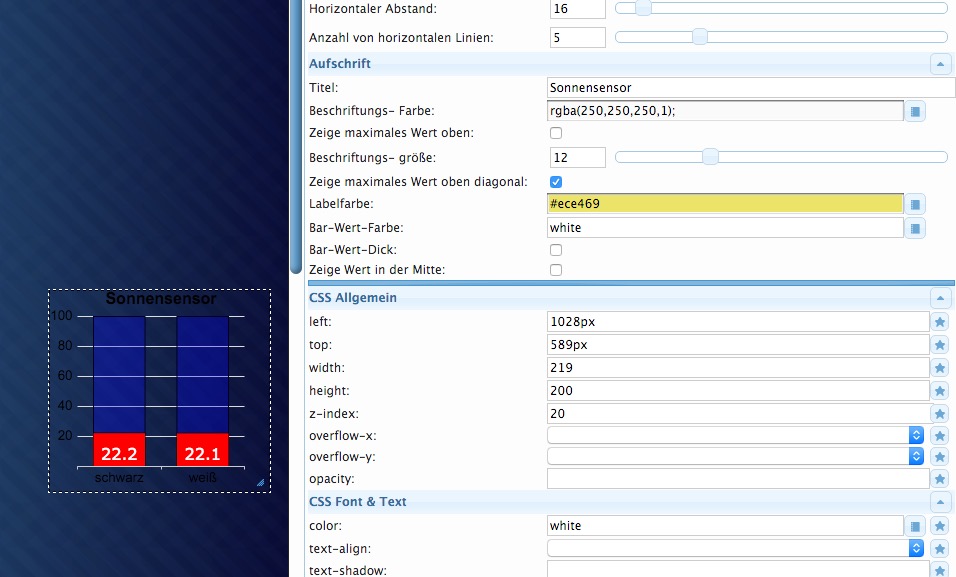Open color picker for Beschriftungs-Farbe
956x577 pixels.
915,111
